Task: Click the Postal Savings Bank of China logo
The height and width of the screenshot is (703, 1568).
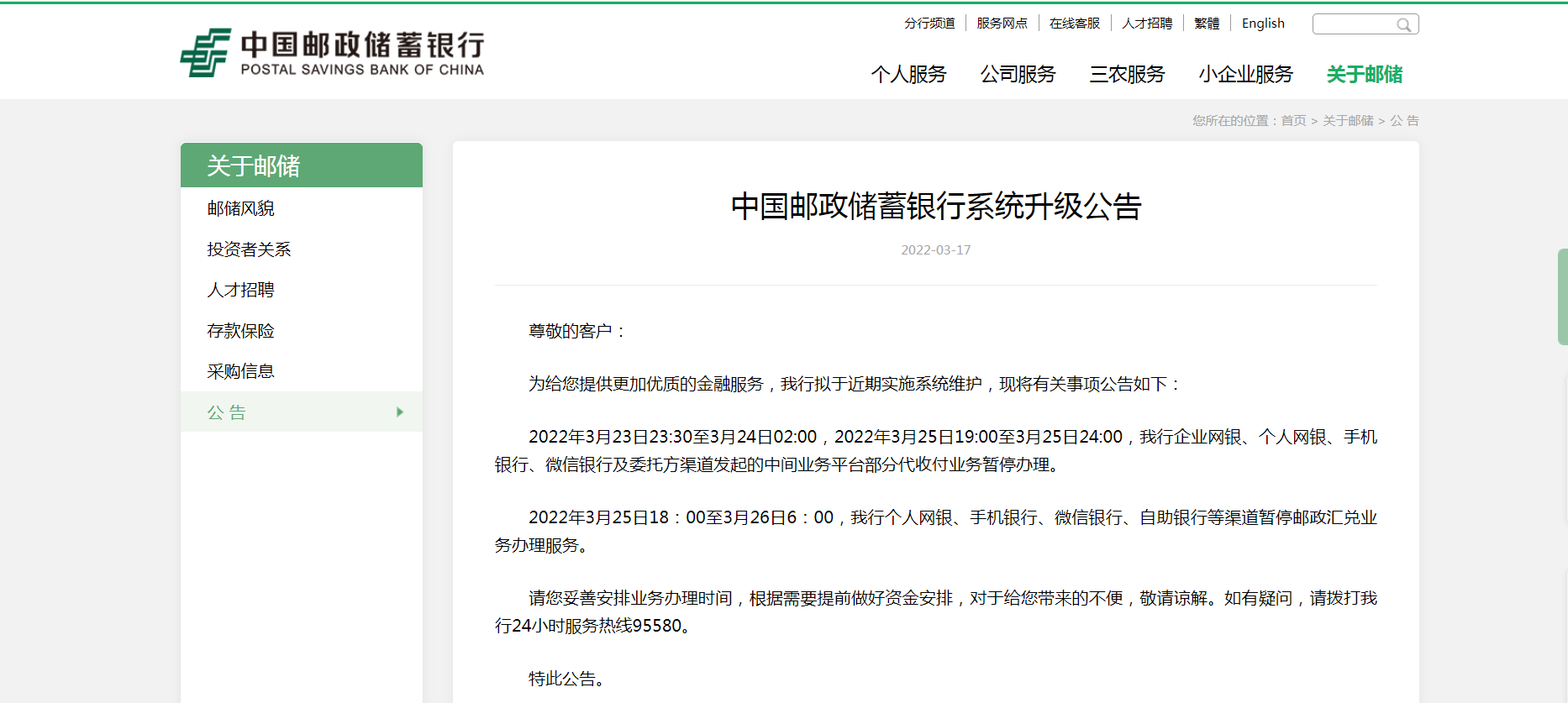Action: (332, 53)
